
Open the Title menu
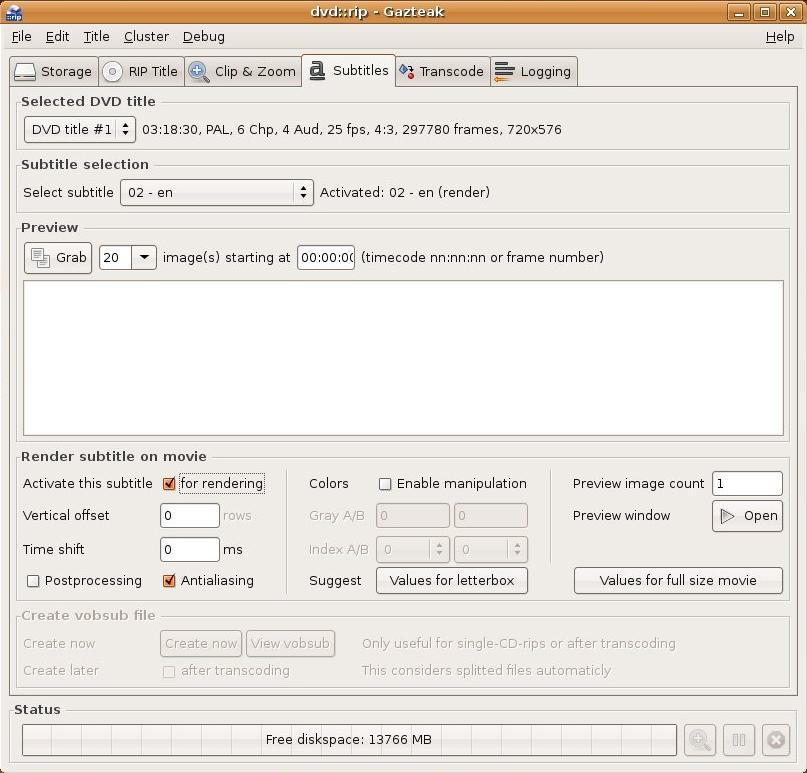[x=96, y=37]
